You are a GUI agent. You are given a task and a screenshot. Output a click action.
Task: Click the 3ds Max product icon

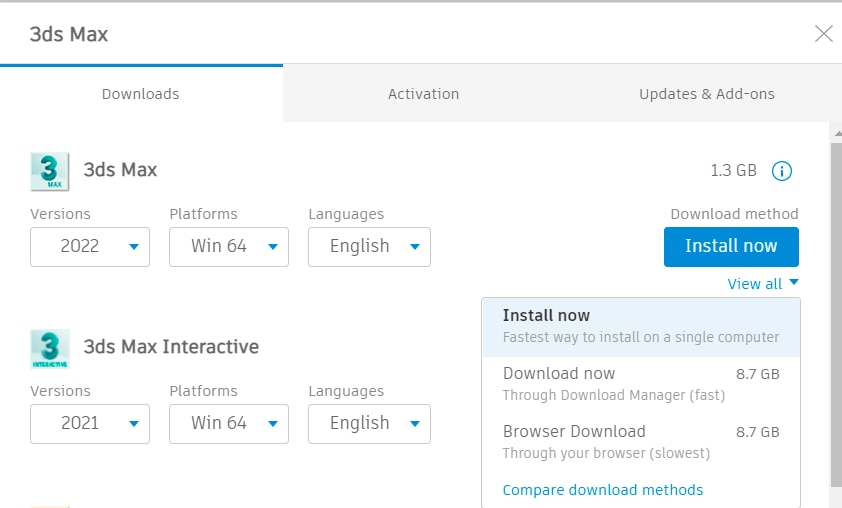click(50, 171)
